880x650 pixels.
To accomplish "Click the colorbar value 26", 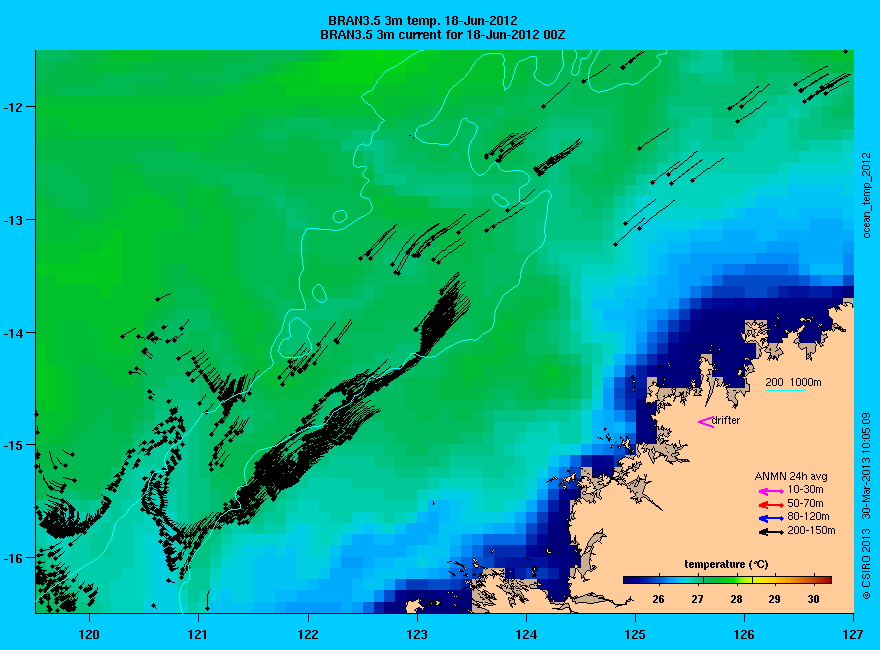I will click(x=658, y=599).
